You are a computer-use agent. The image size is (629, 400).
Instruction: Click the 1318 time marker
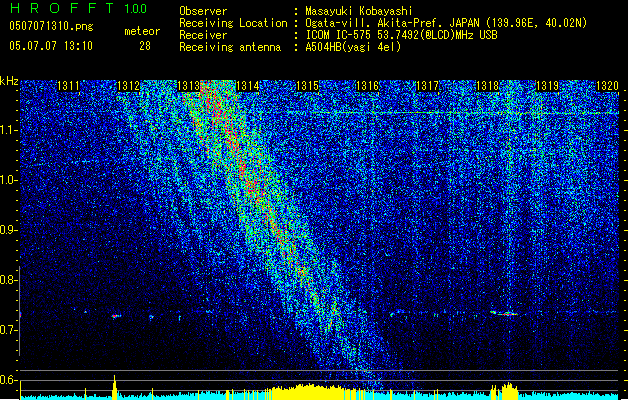[x=487, y=86]
